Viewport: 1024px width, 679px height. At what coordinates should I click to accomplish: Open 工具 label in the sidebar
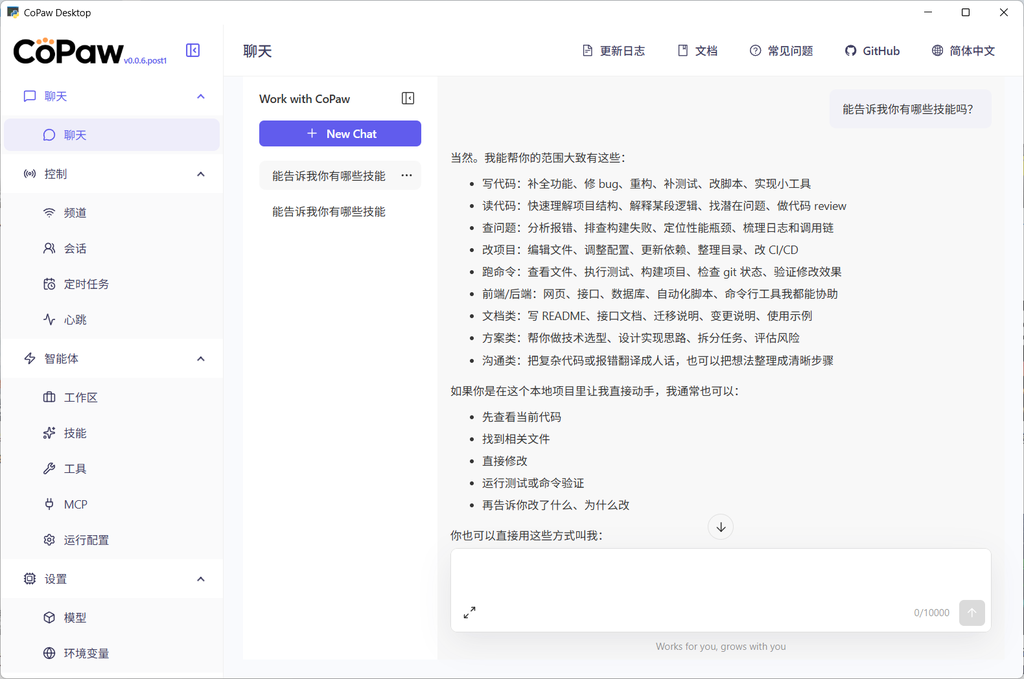coord(75,469)
